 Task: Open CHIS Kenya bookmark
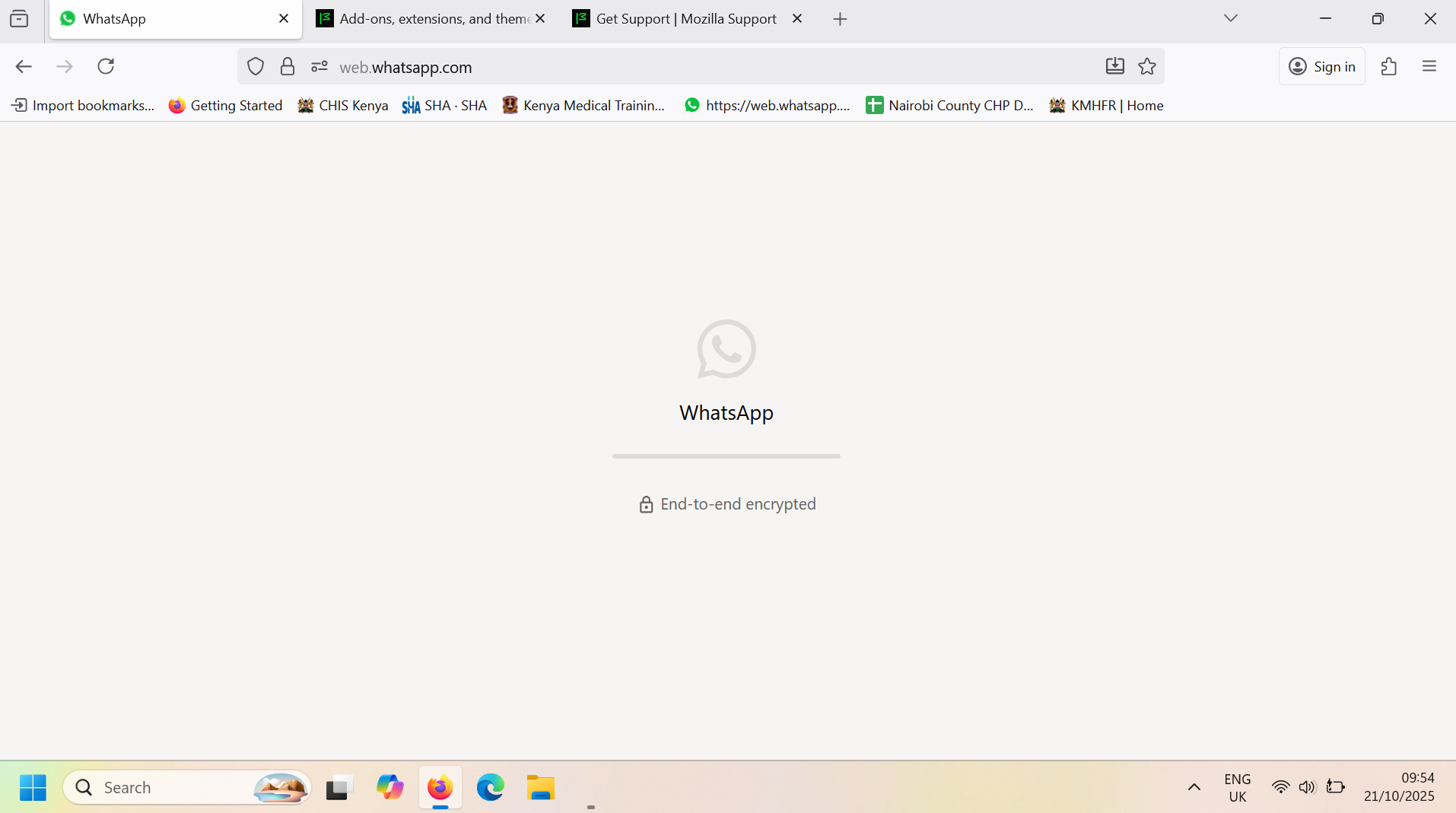click(x=342, y=106)
